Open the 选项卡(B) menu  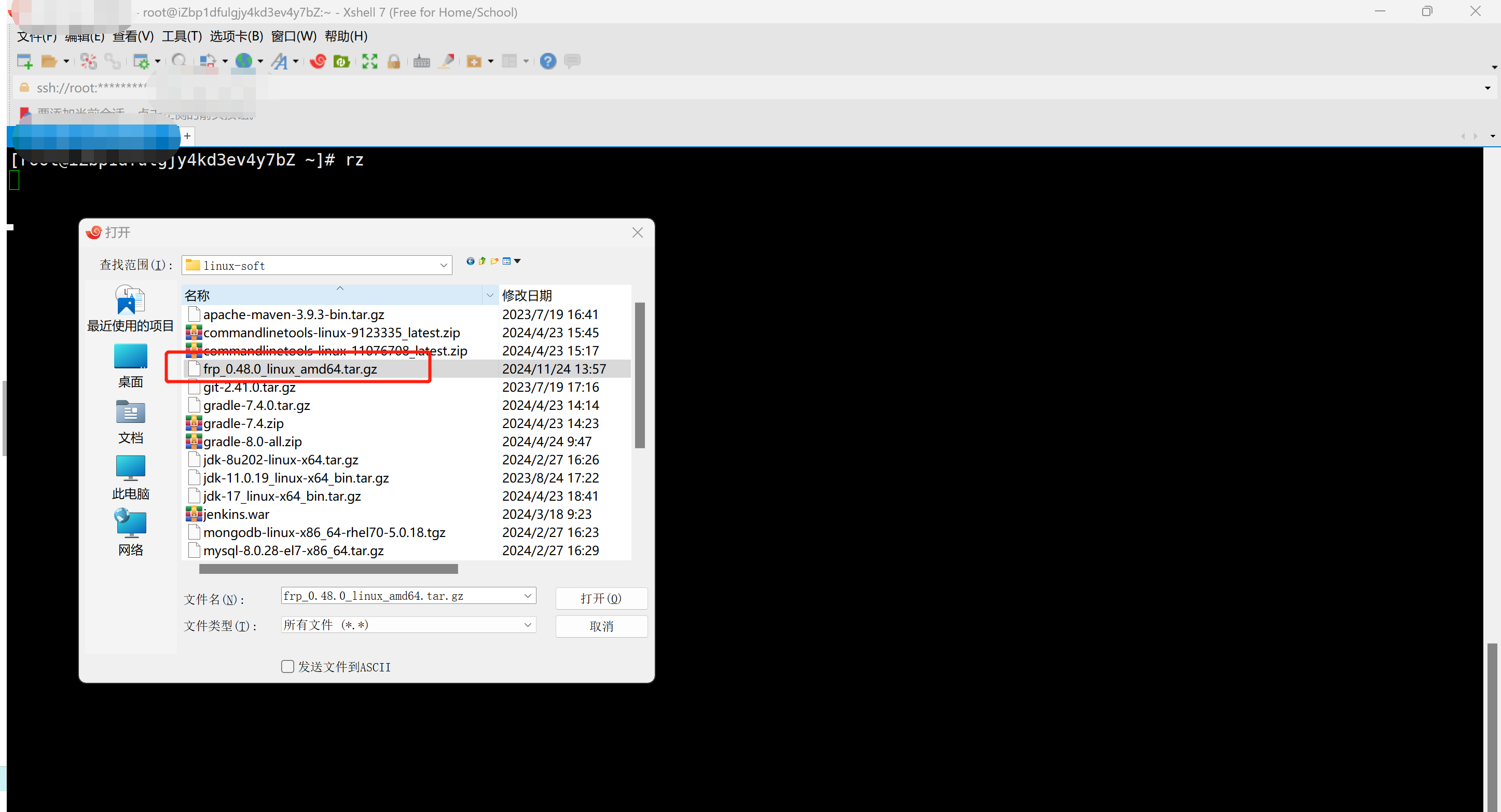pyautogui.click(x=237, y=36)
